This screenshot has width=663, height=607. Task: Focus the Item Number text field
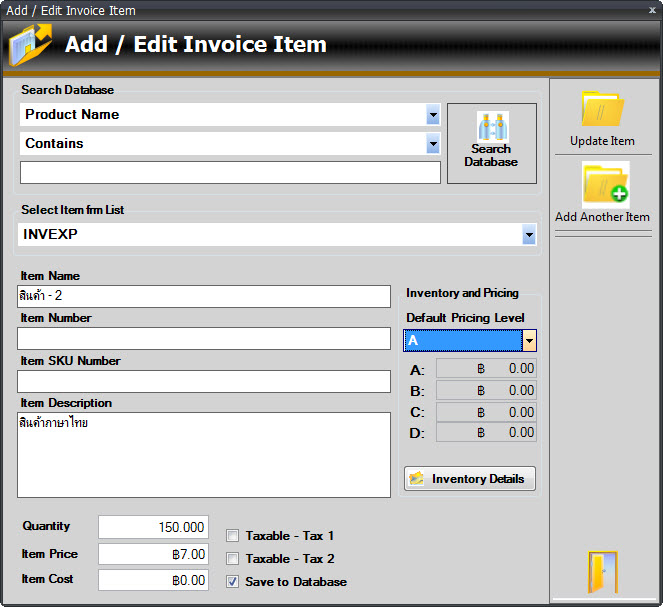[203, 339]
